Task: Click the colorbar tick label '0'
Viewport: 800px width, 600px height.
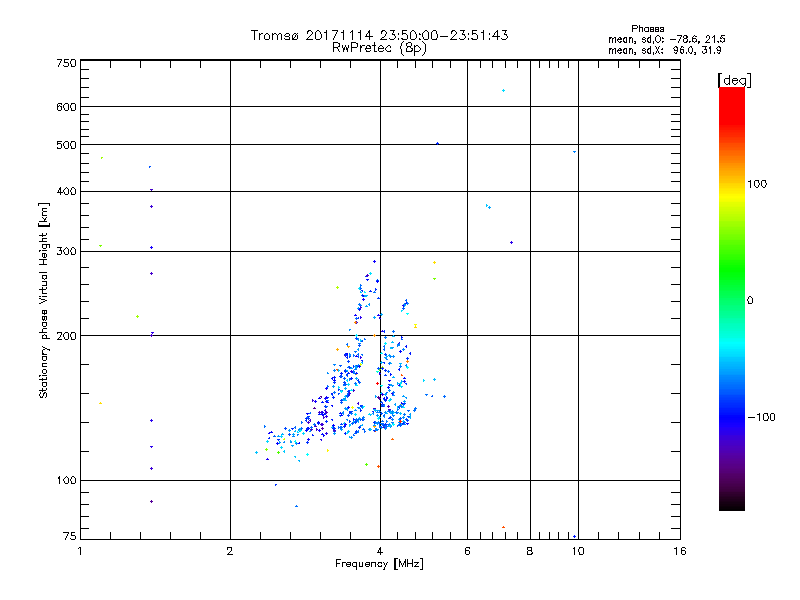Action: click(x=750, y=301)
